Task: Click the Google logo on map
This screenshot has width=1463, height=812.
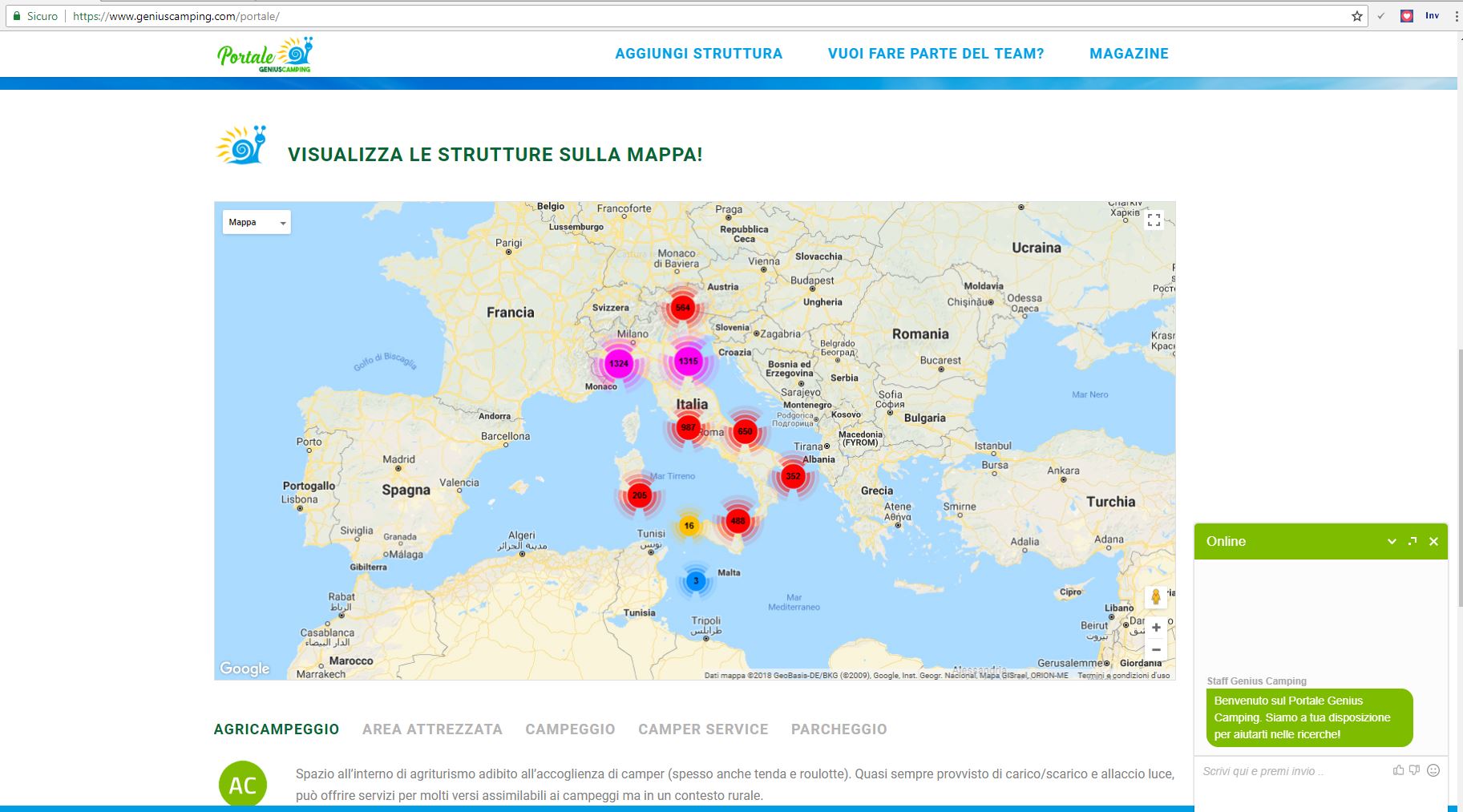Action: (245, 669)
